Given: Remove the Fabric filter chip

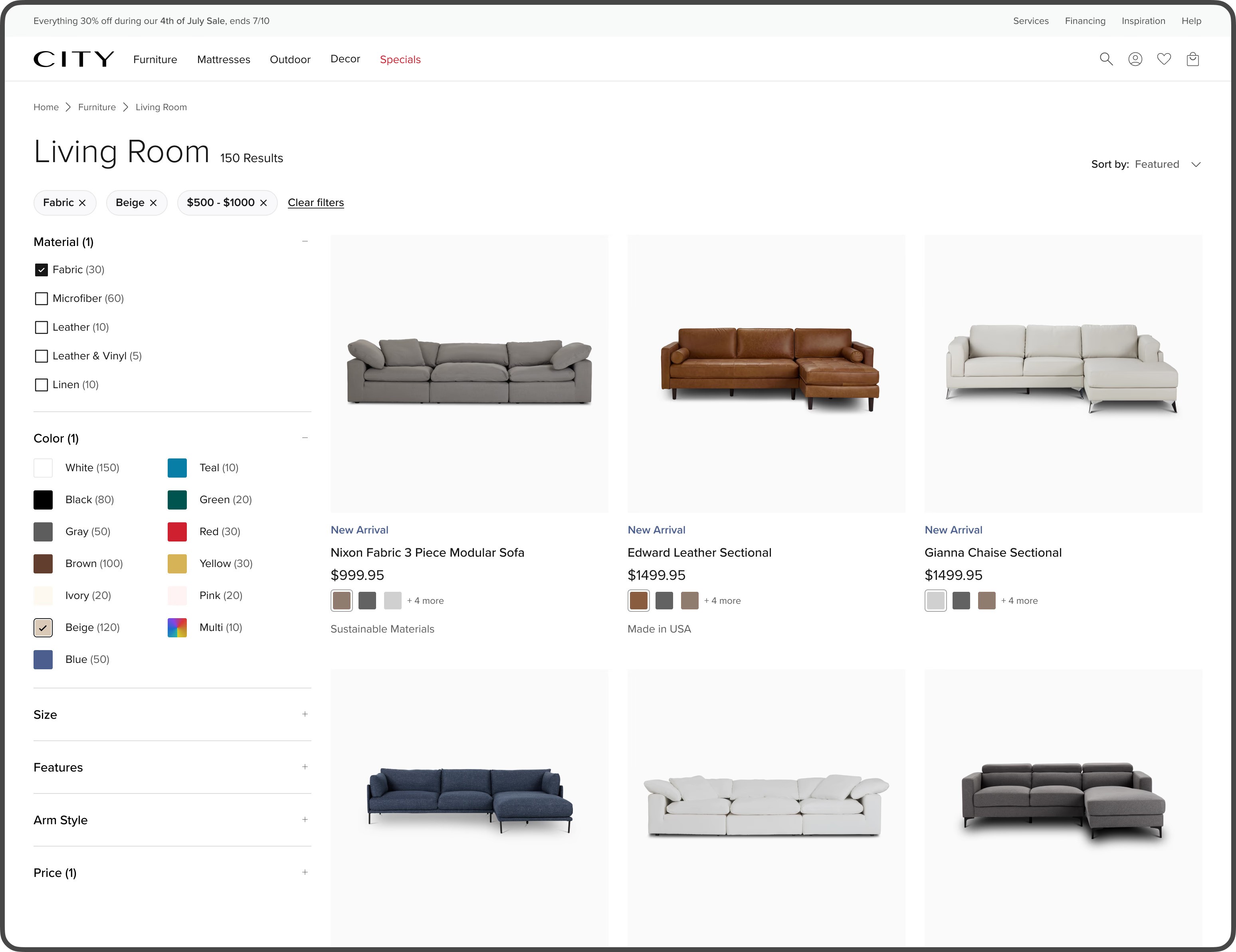Looking at the screenshot, I should coord(83,202).
